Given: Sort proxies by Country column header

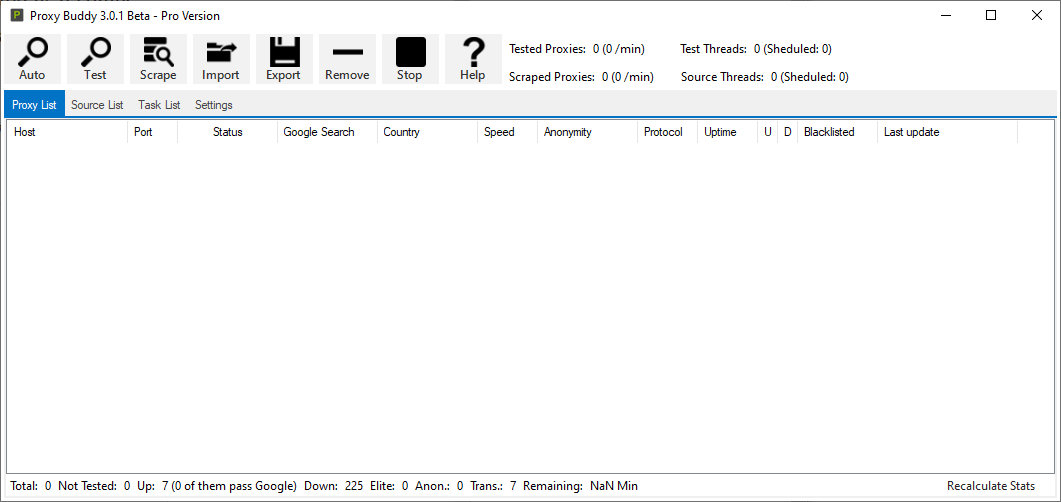Looking at the screenshot, I should click(428, 132).
